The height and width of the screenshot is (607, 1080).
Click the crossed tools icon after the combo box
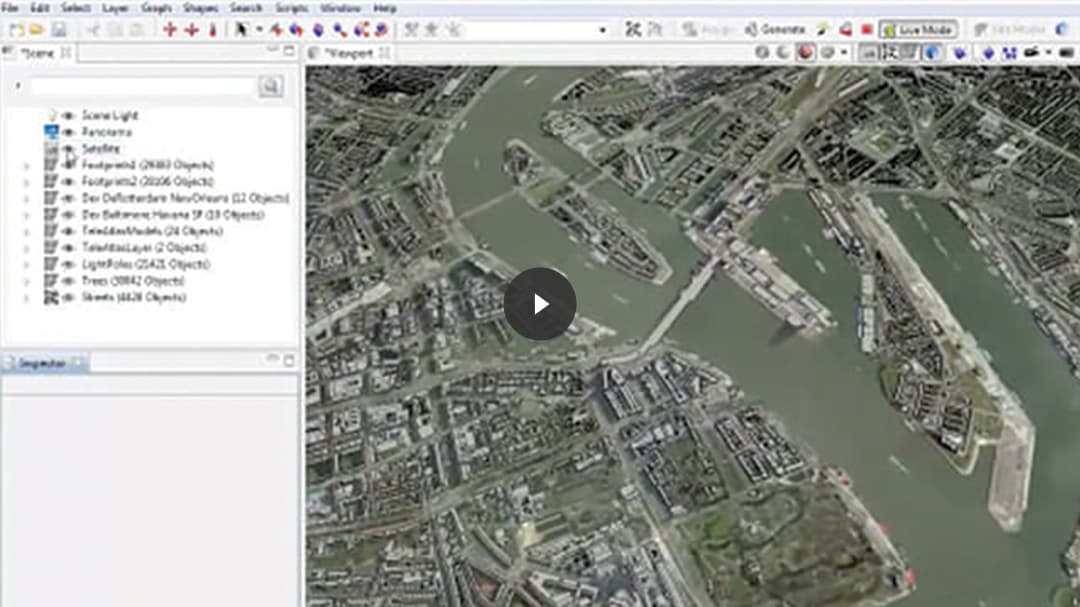pyautogui.click(x=633, y=30)
